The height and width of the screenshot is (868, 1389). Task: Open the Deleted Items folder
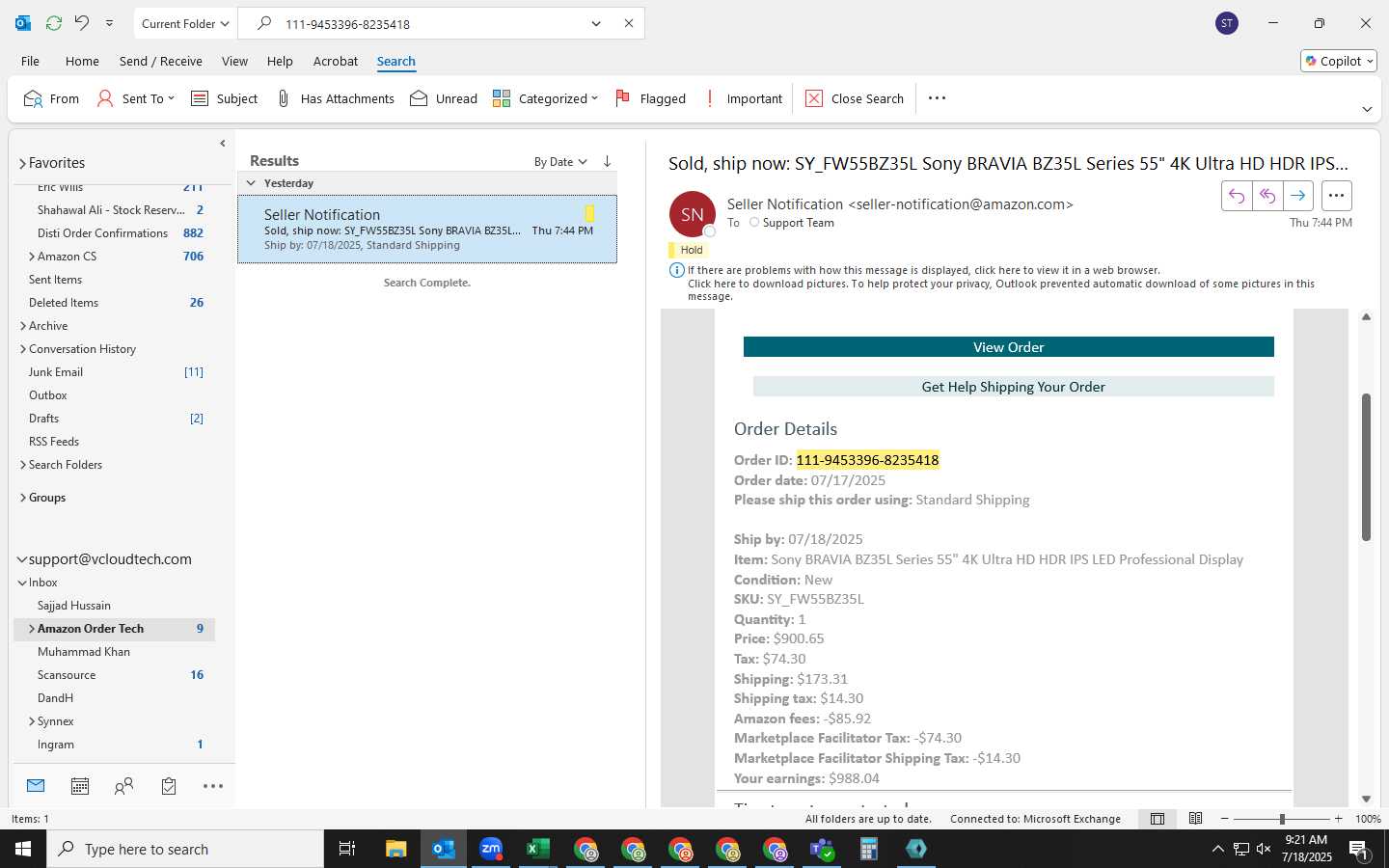[64, 303]
